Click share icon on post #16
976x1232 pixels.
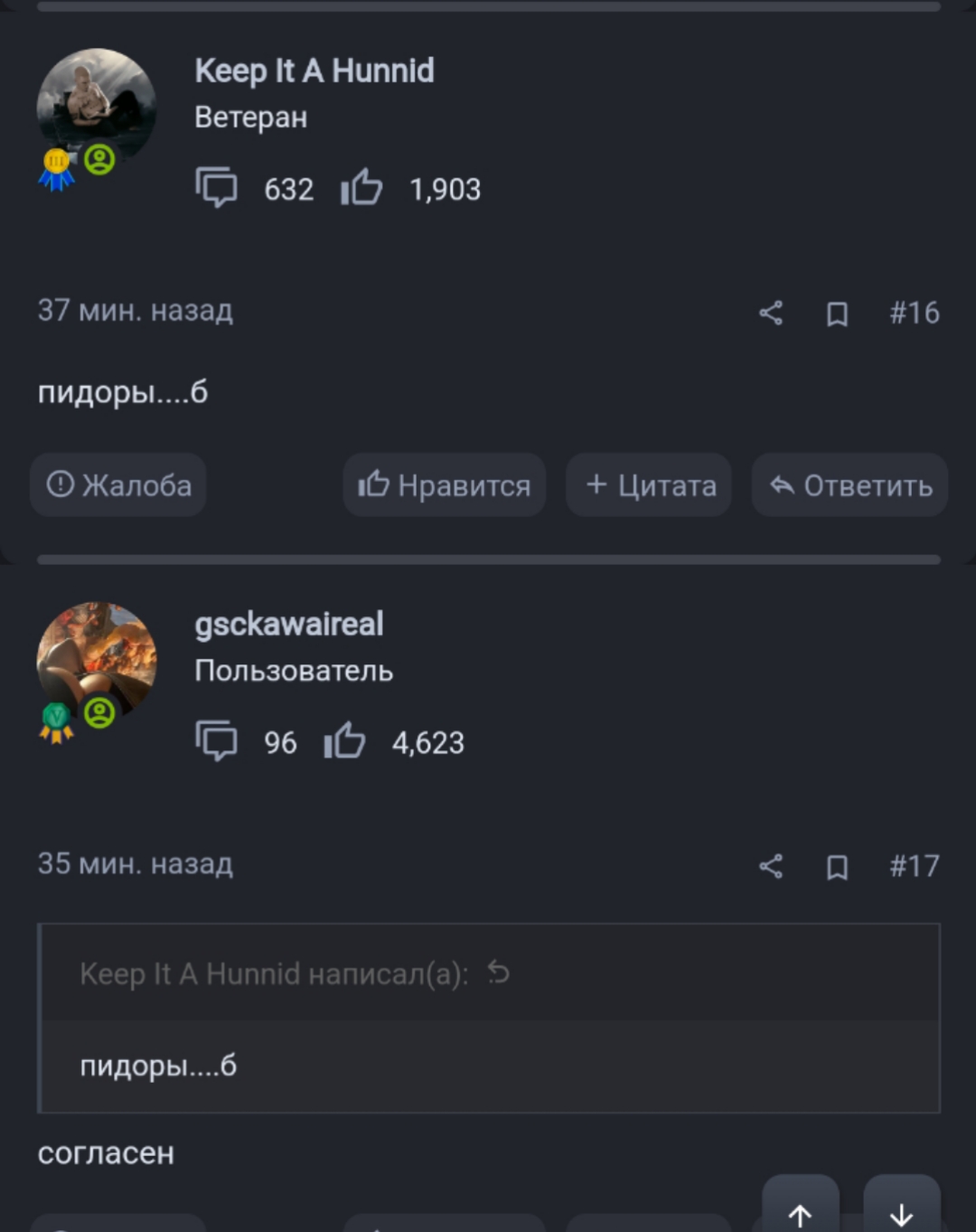click(x=771, y=313)
